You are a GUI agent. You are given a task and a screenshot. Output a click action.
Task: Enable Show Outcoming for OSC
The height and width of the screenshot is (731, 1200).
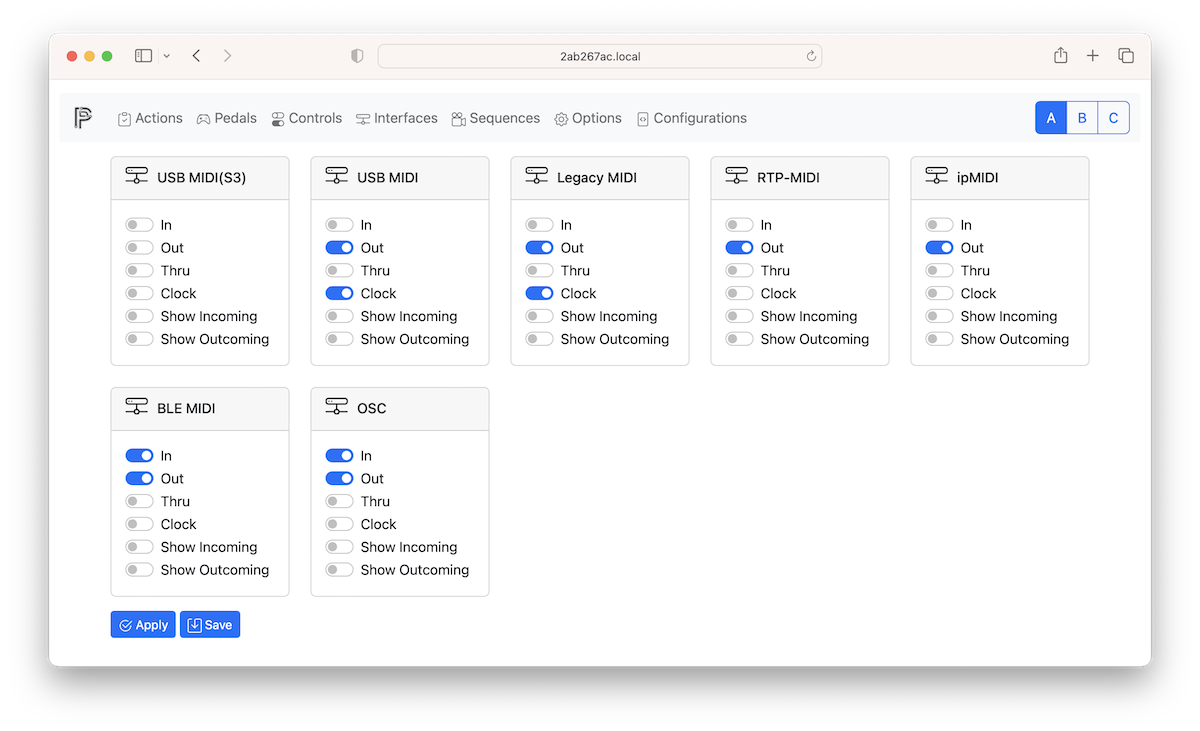click(339, 570)
